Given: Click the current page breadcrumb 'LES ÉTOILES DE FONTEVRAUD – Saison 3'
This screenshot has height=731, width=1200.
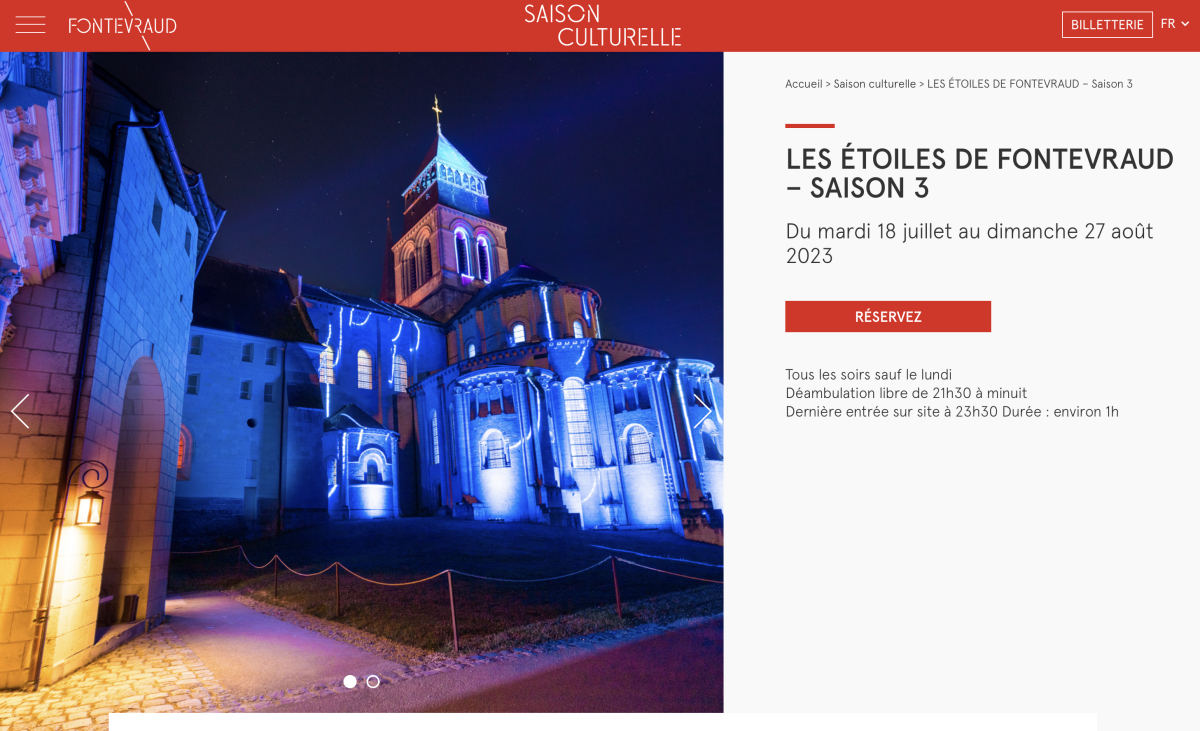Looking at the screenshot, I should [x=1030, y=84].
